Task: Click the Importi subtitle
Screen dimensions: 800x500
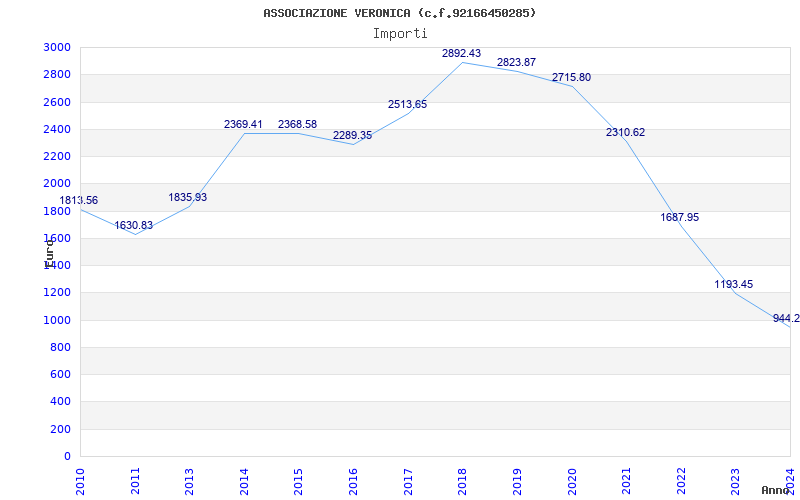Action: point(400,34)
